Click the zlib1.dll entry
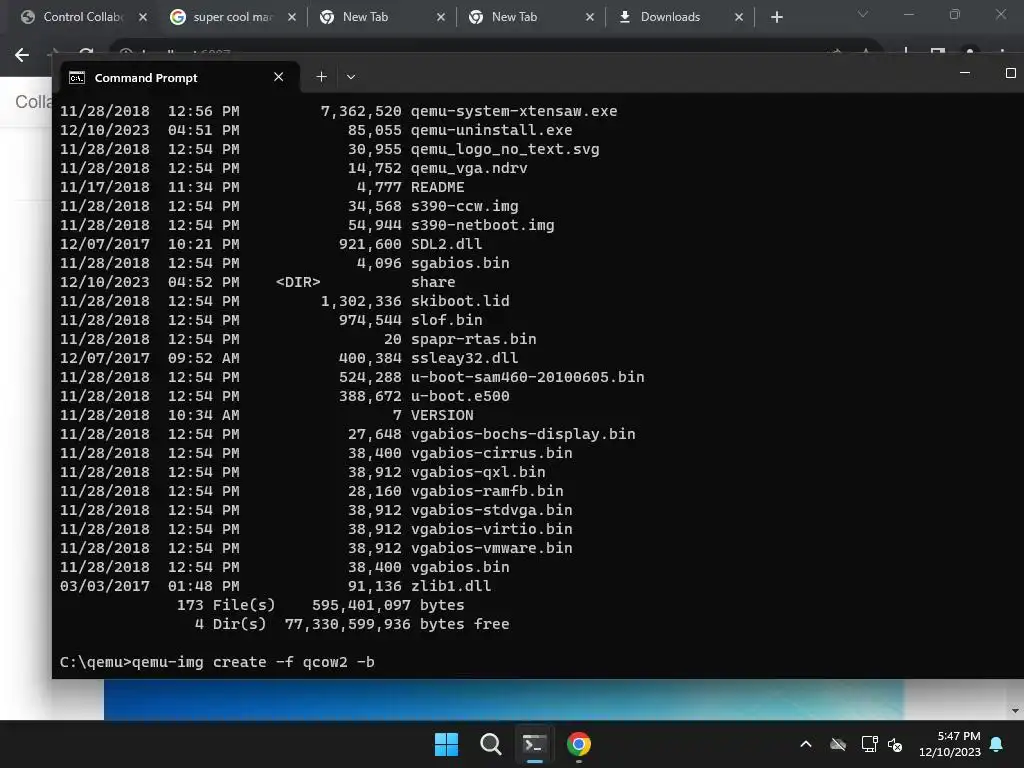Image resolution: width=1024 pixels, height=768 pixels. (x=451, y=586)
